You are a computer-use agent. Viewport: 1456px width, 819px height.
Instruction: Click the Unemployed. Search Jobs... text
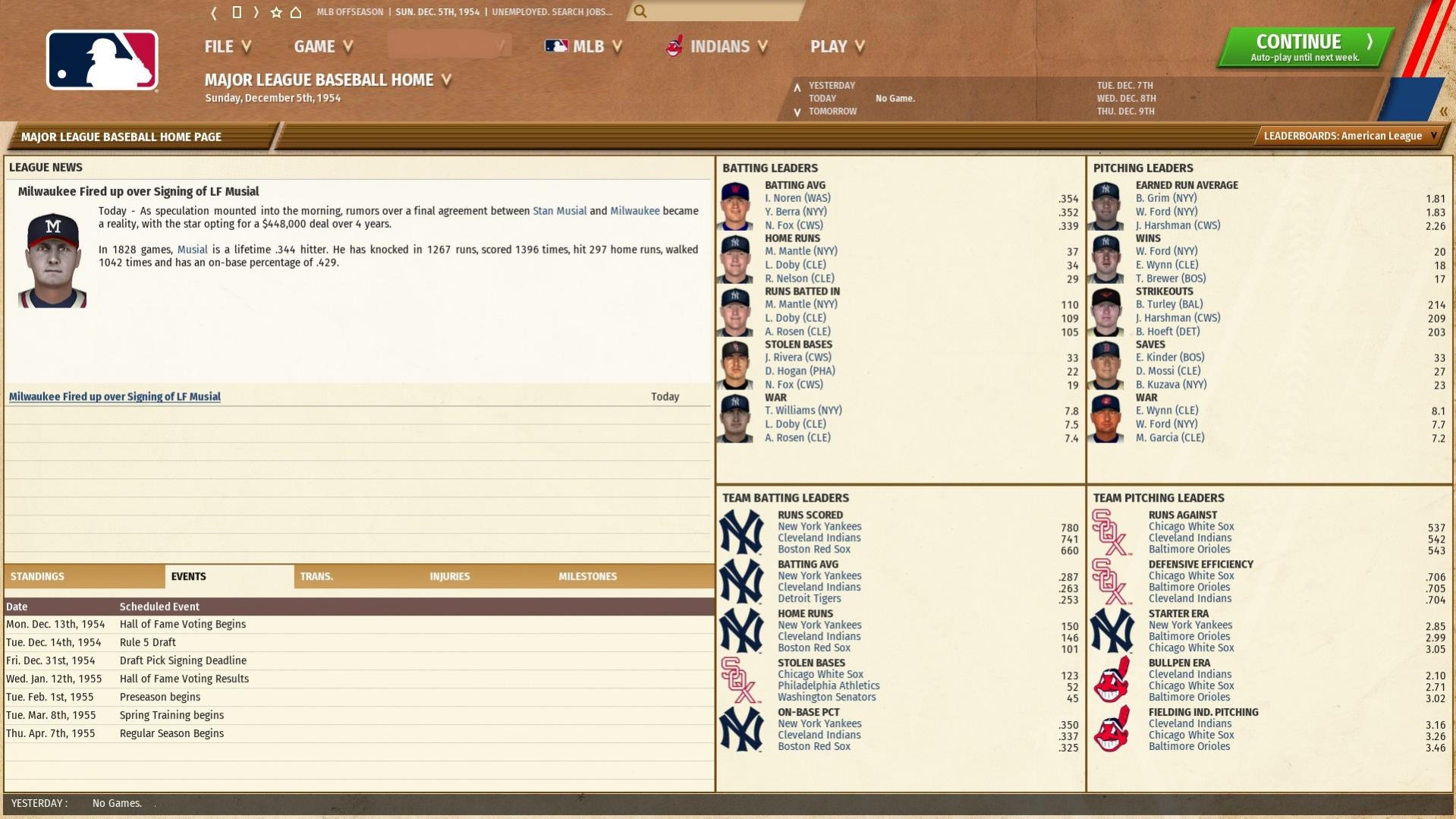click(x=552, y=12)
